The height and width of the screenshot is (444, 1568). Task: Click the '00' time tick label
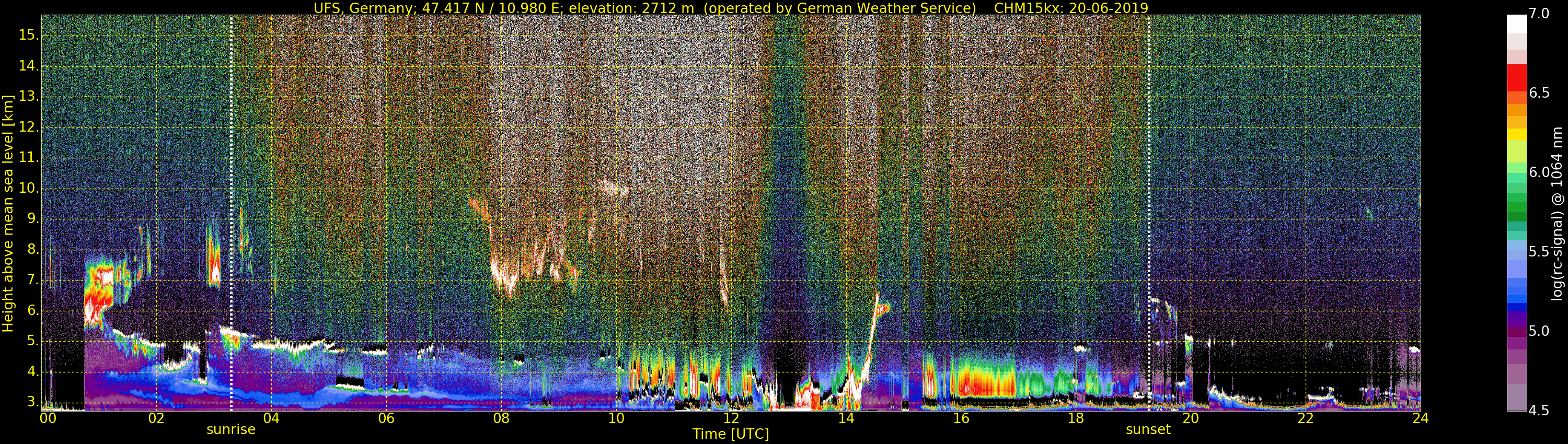[x=48, y=419]
